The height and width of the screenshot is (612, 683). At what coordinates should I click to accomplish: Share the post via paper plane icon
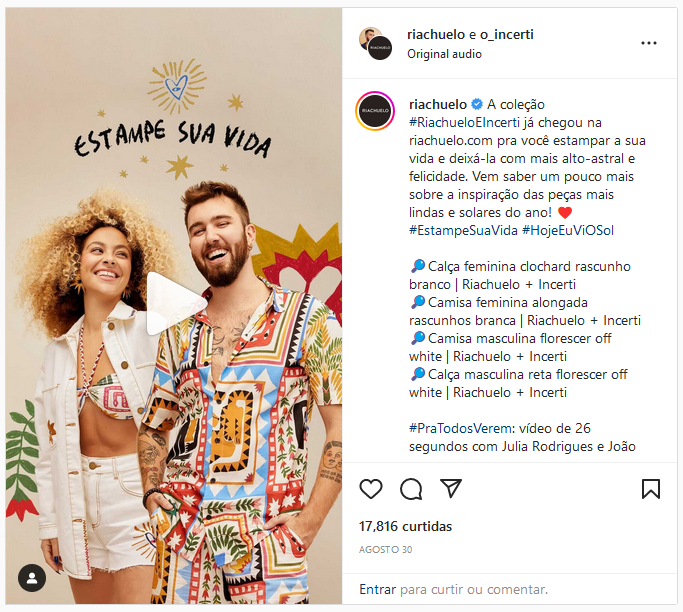coord(450,488)
